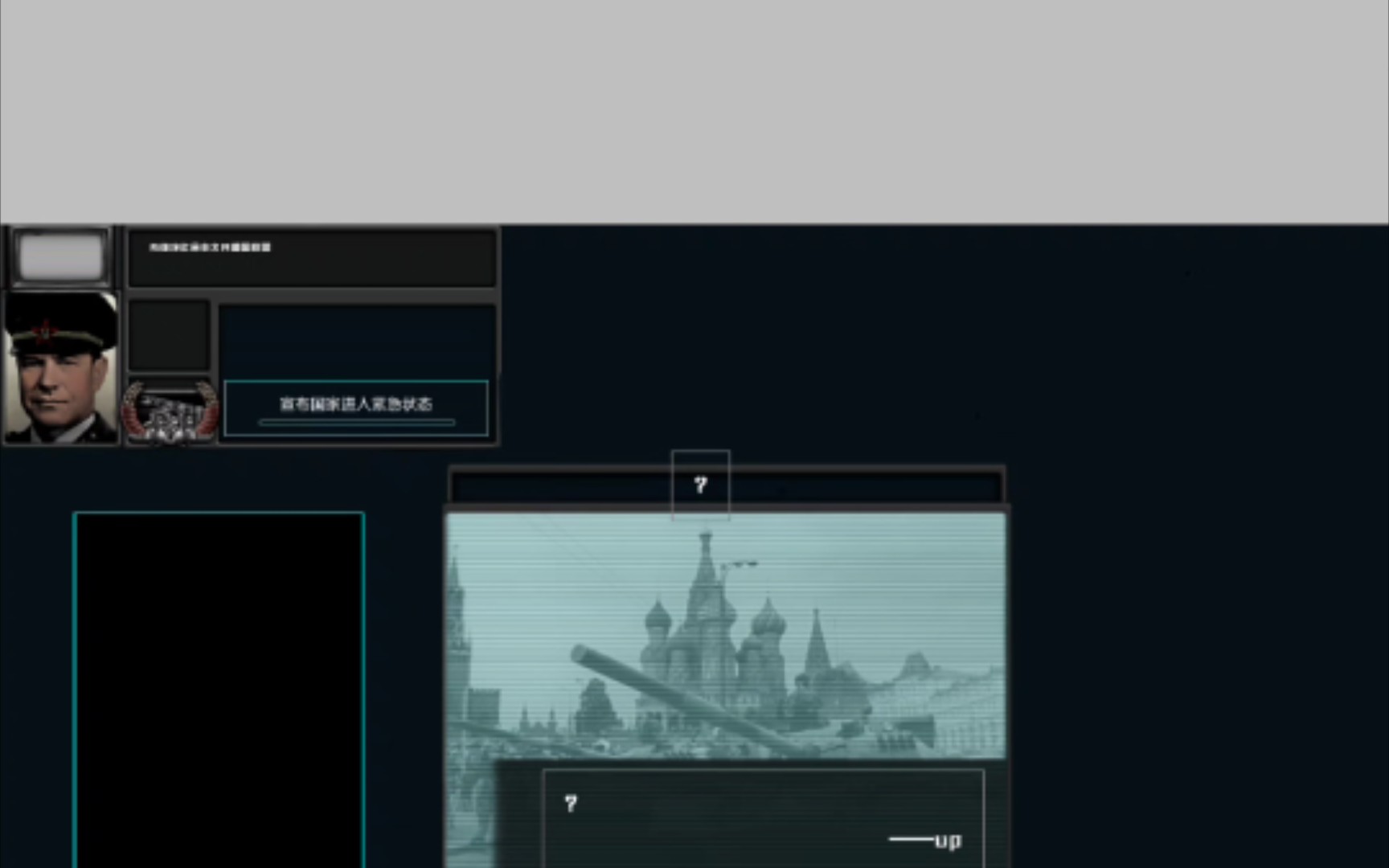Viewport: 1389px width, 868px height.
Task: Click the Soviet officer portrait
Action: pos(61,367)
